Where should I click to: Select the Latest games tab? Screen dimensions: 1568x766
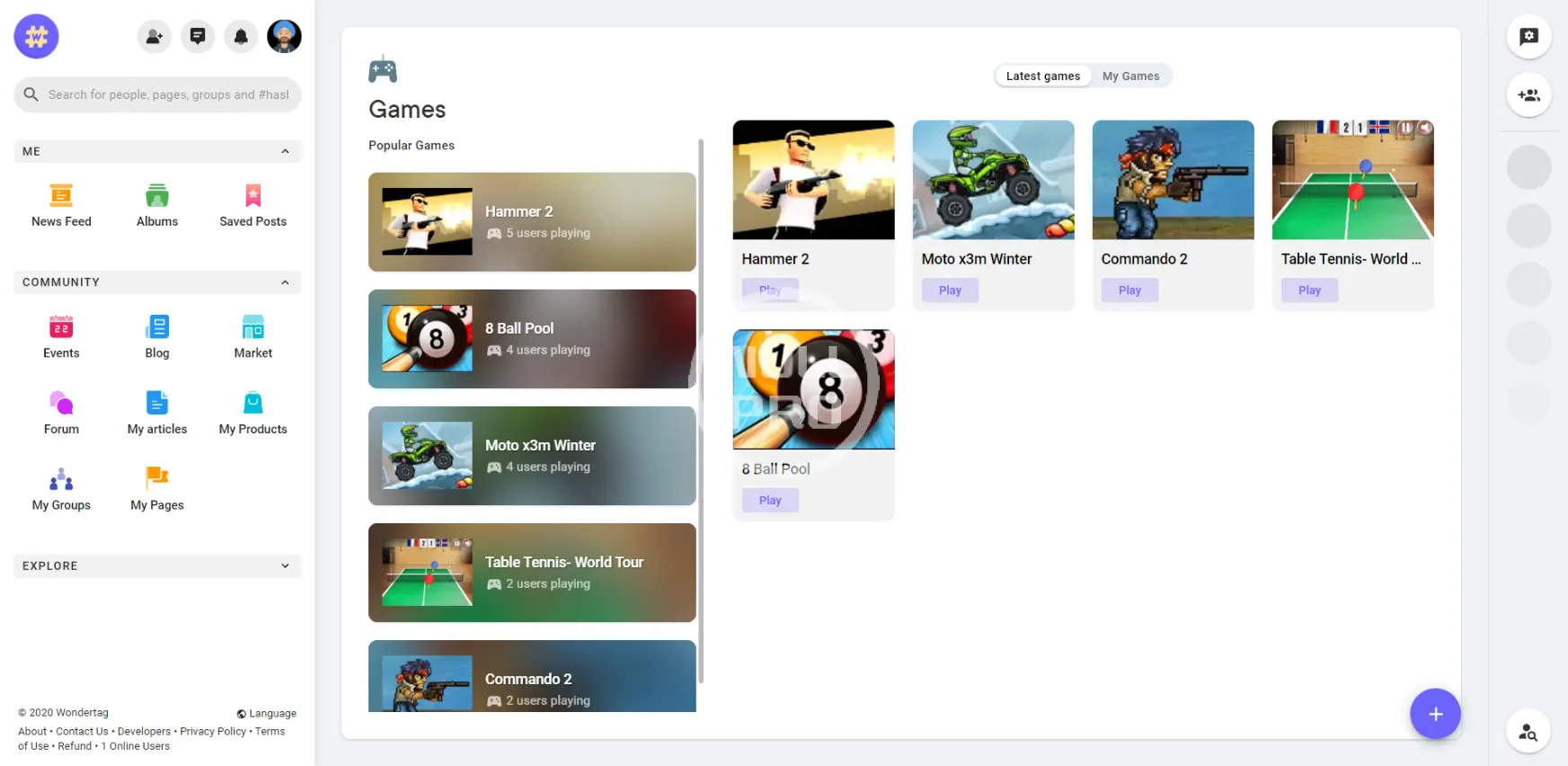(x=1042, y=76)
